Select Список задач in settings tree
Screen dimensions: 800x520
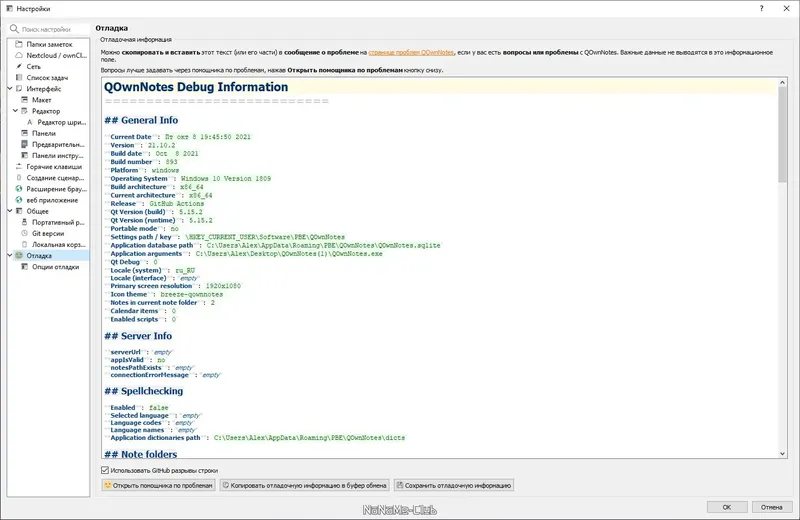click(x=47, y=78)
